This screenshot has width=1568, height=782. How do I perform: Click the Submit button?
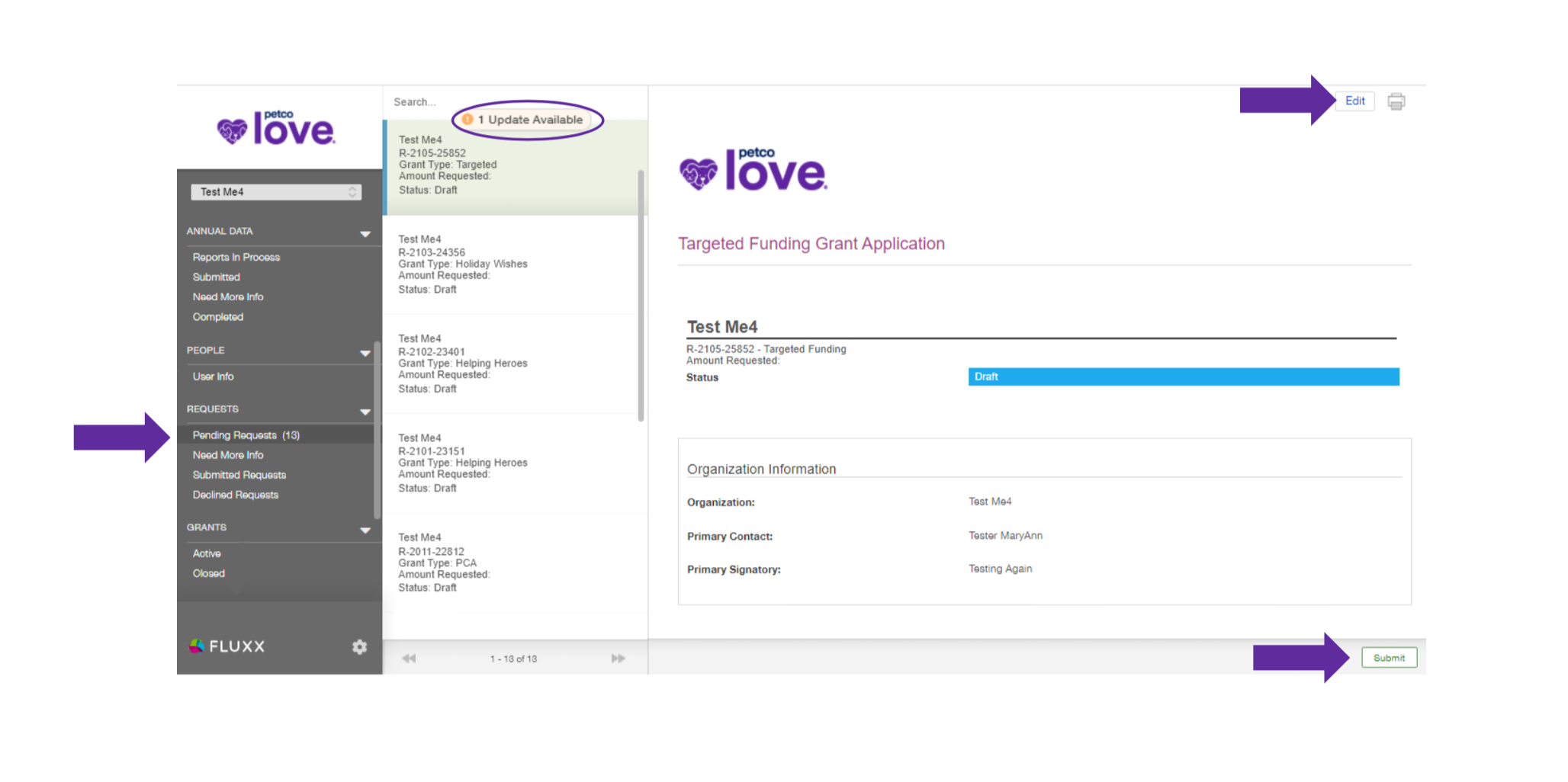(x=1389, y=658)
